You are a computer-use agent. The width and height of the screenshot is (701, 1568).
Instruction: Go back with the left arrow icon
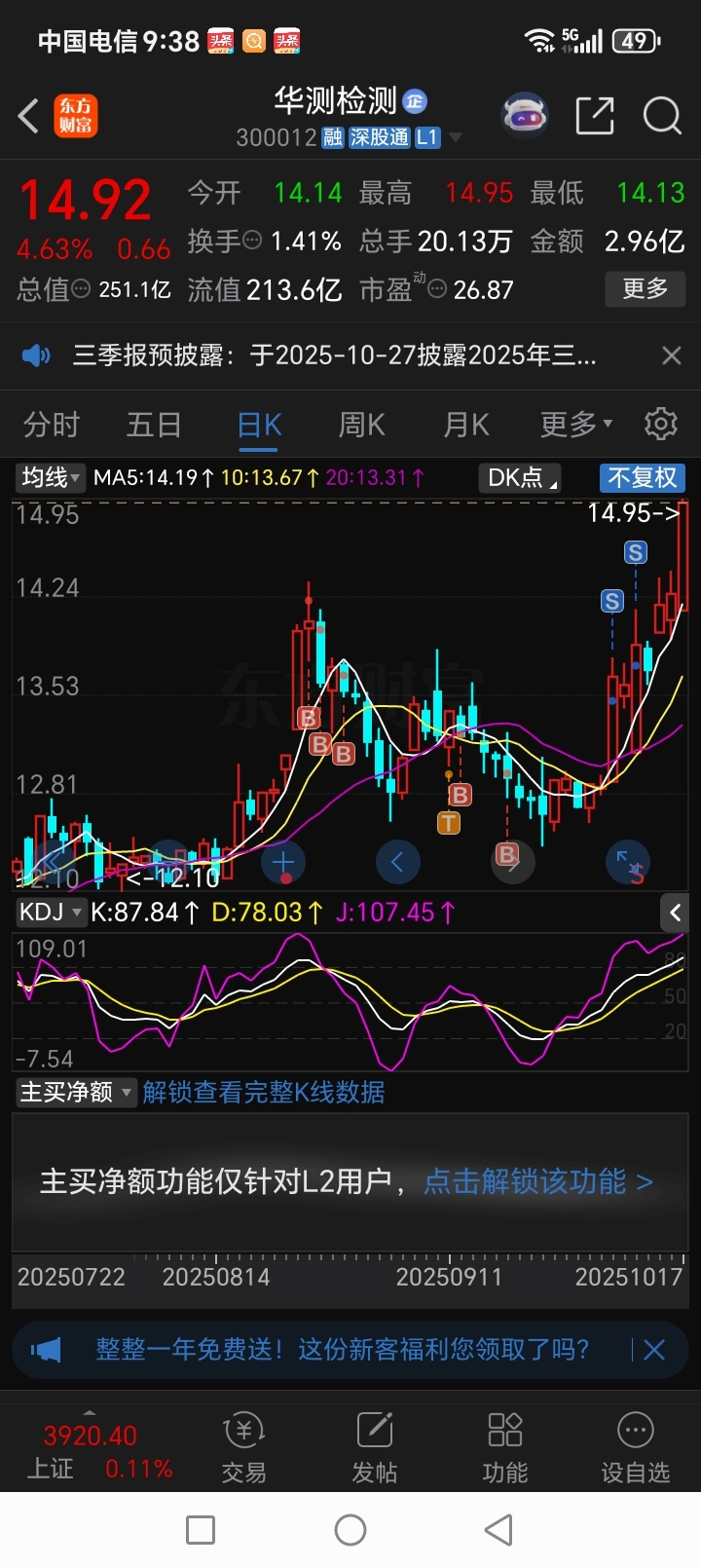pyautogui.click(x=28, y=117)
